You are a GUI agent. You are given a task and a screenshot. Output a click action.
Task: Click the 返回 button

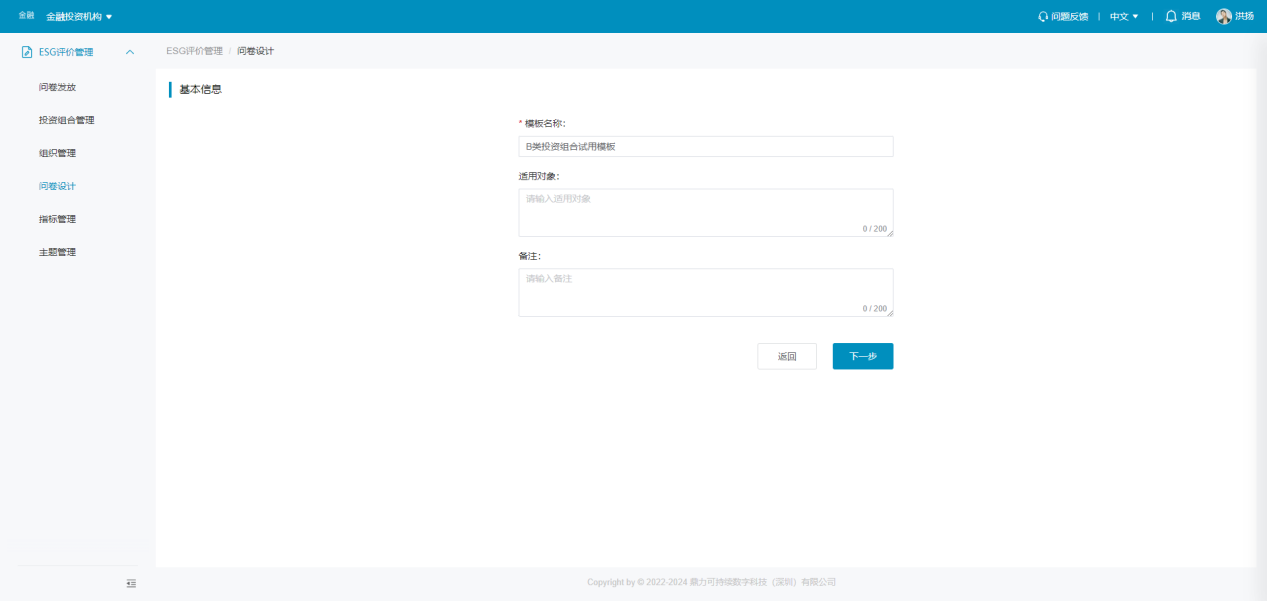(787, 356)
